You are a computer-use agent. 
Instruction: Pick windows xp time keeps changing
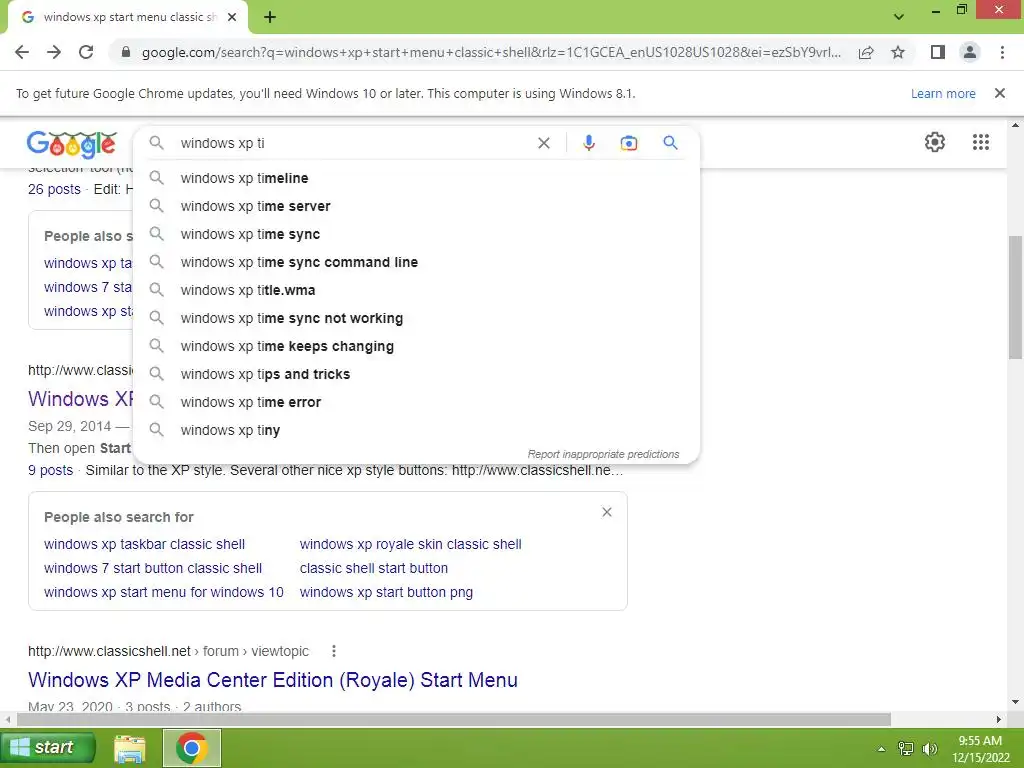pyautogui.click(x=416, y=346)
